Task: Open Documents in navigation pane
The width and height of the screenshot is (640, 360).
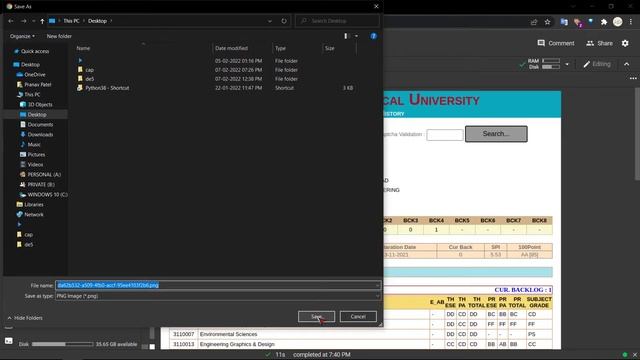Action: click(x=40, y=124)
